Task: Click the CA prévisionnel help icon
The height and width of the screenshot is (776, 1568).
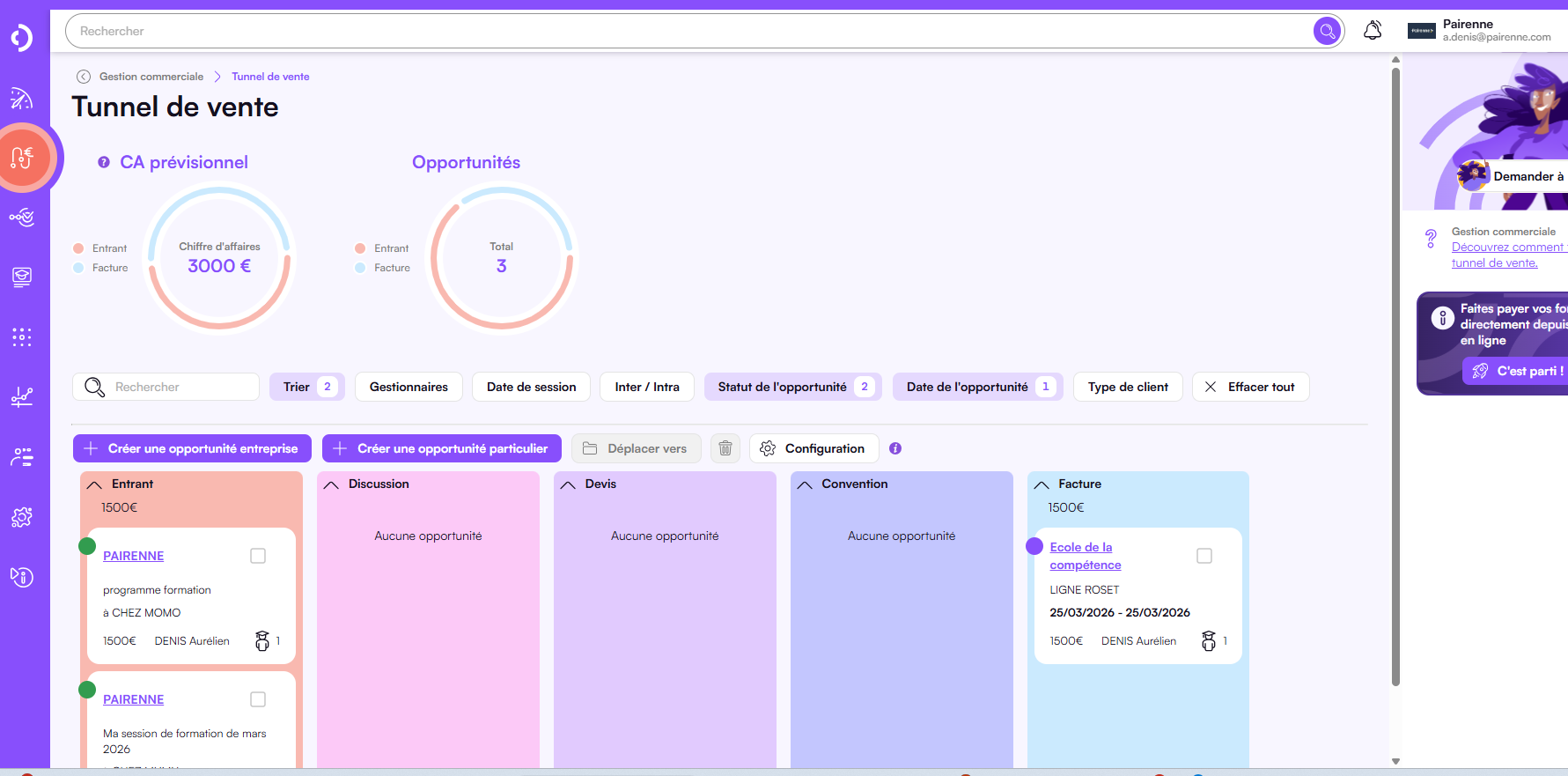Action: pyautogui.click(x=104, y=162)
